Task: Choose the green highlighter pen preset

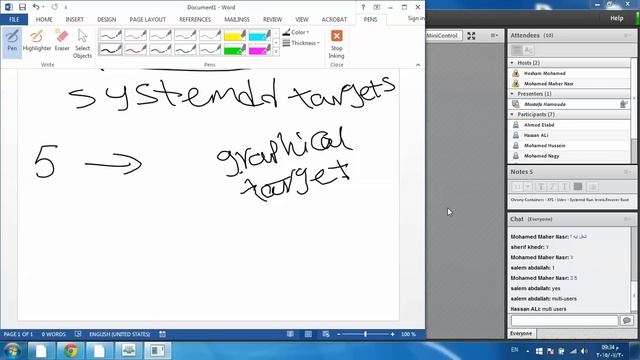Action: pyautogui.click(x=235, y=50)
